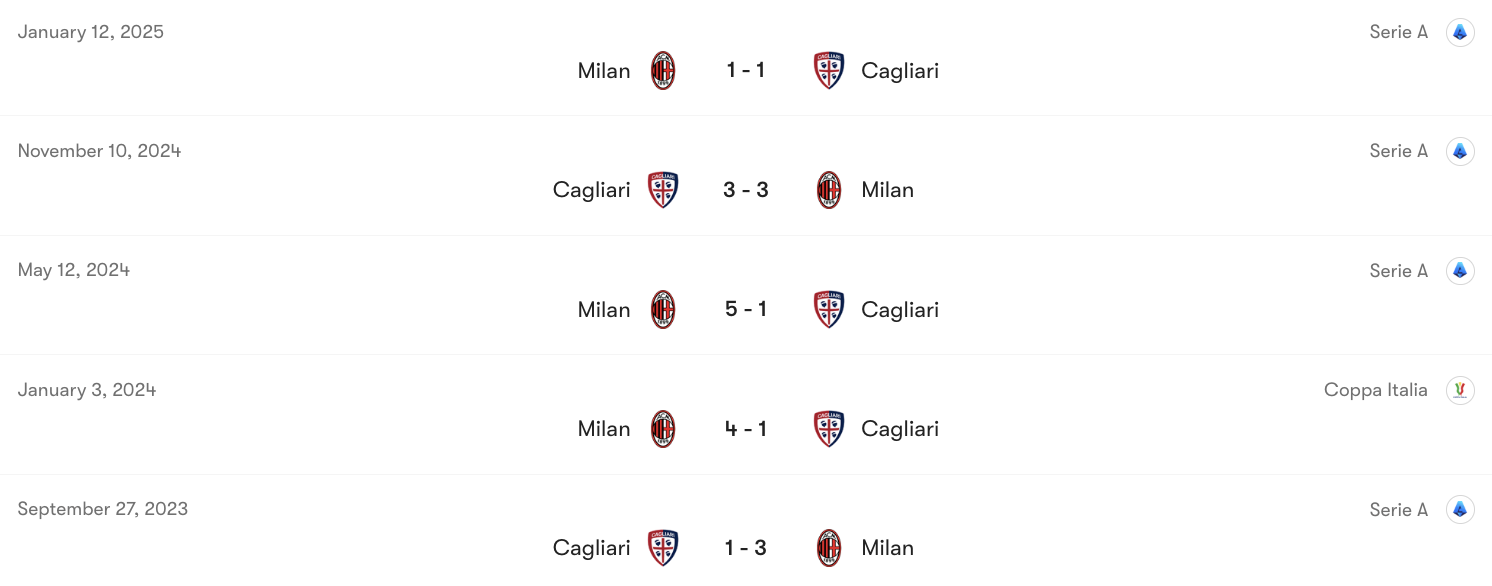The height and width of the screenshot is (586, 1492).
Task: Click the Milan crest in the January 12 match
Action: tap(662, 70)
